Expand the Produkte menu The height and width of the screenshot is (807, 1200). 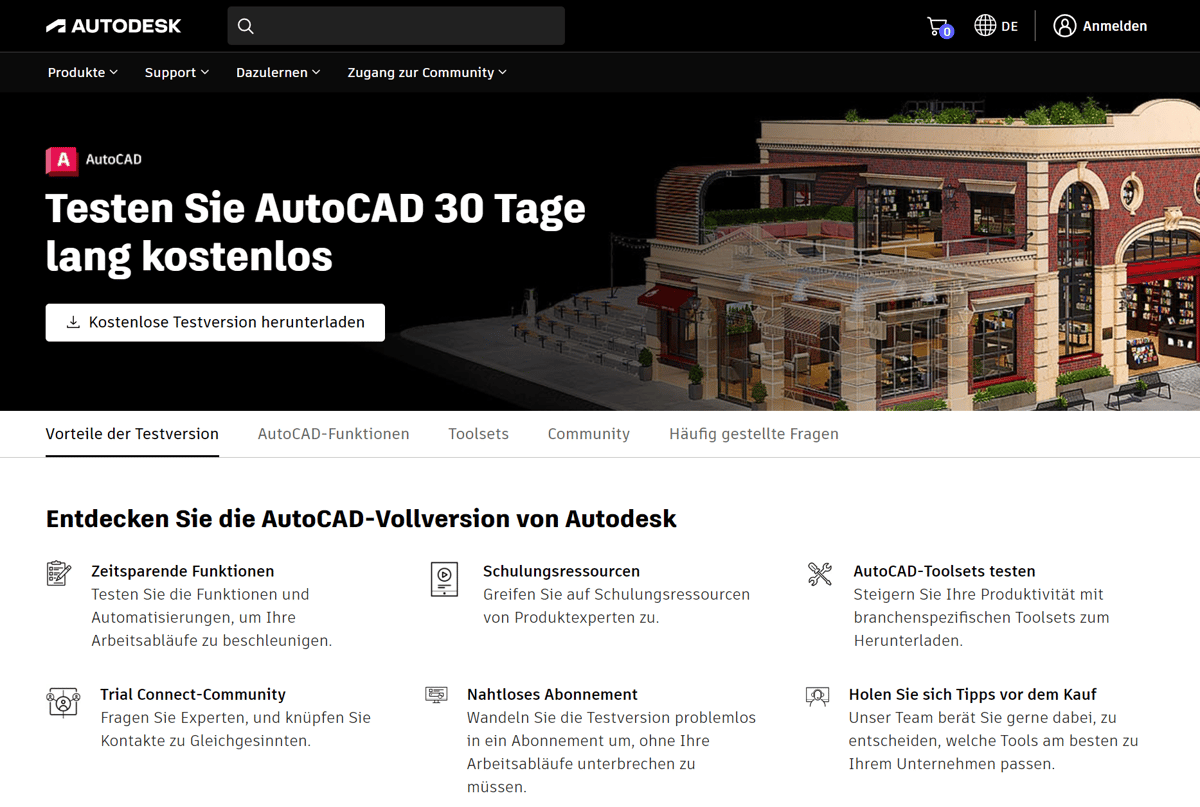[x=83, y=72]
